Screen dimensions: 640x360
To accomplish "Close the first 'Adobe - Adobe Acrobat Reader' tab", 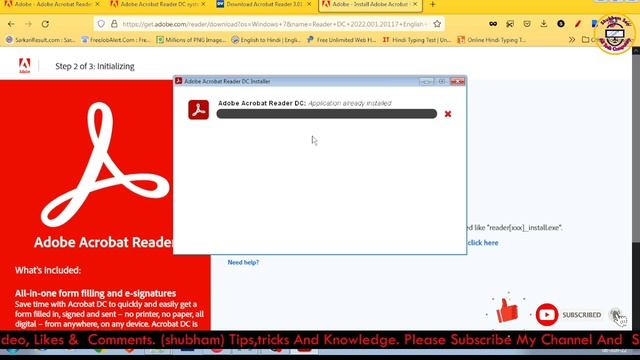I will (97, 4).
